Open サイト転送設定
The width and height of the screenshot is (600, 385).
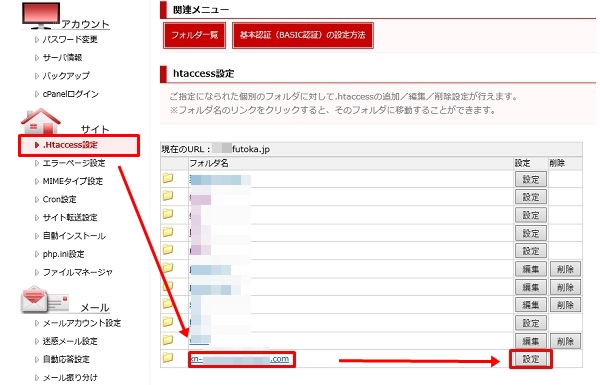pyautogui.click(x=70, y=218)
